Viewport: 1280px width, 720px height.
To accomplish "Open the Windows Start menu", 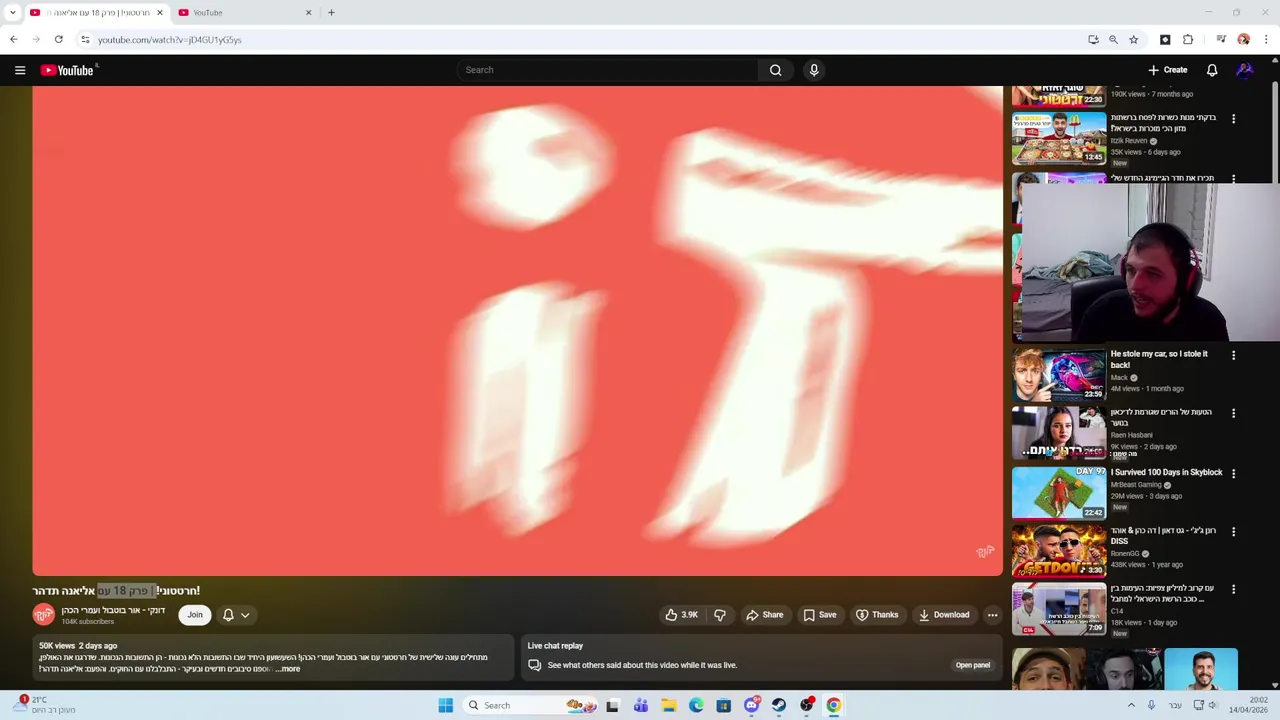I will [x=445, y=705].
